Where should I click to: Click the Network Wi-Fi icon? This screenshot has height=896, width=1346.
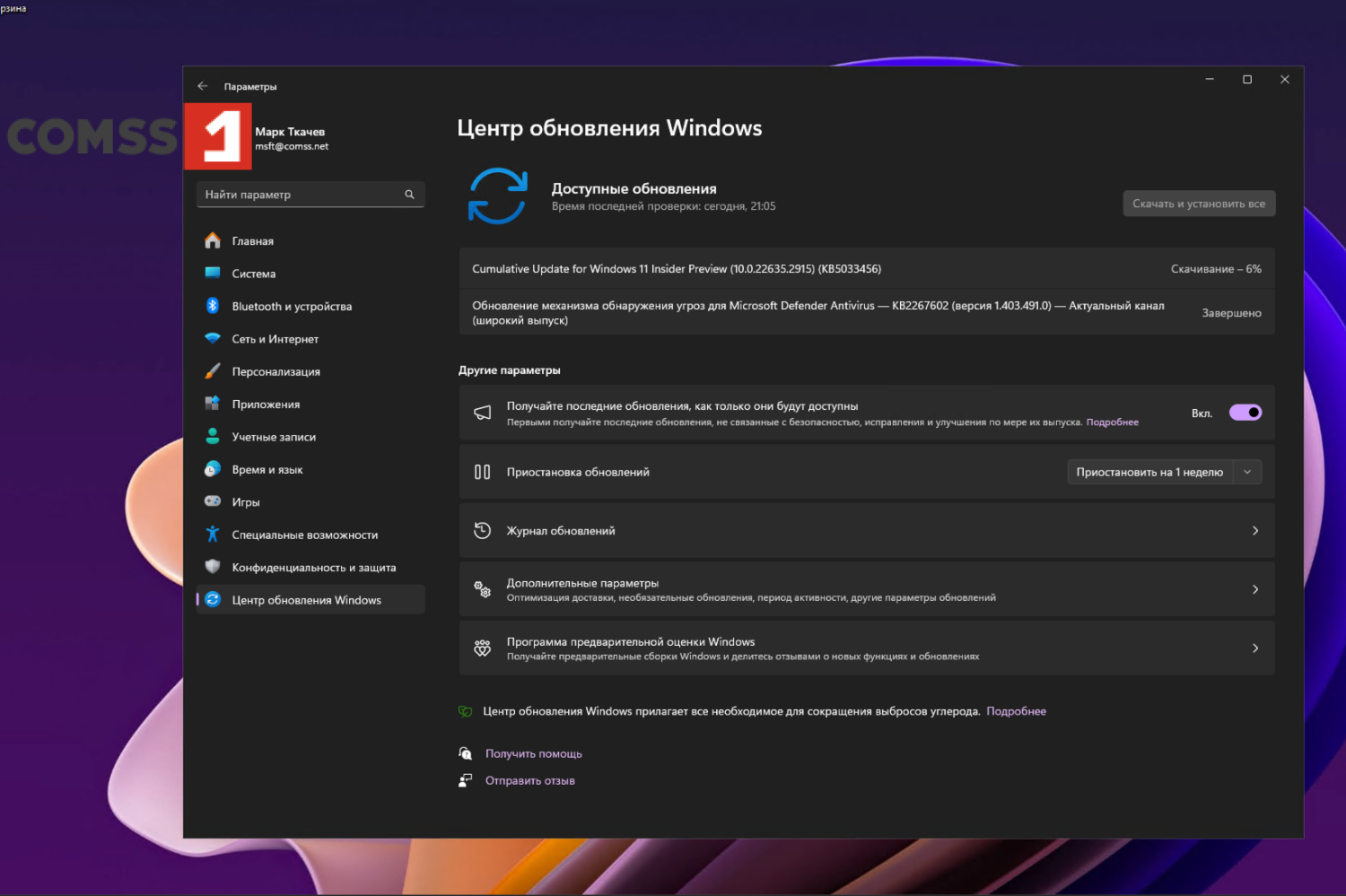point(213,338)
